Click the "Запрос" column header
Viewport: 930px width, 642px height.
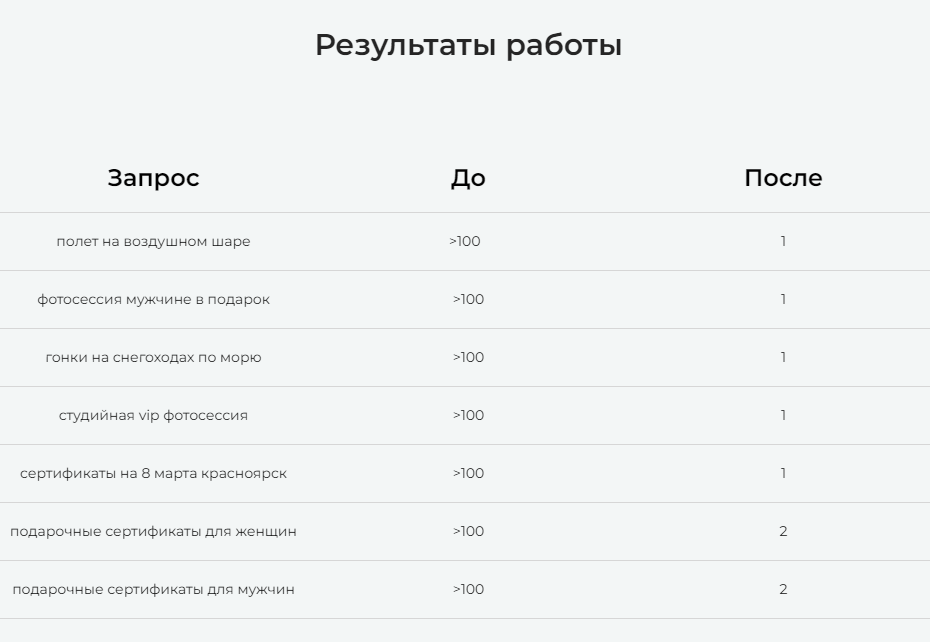click(x=153, y=178)
